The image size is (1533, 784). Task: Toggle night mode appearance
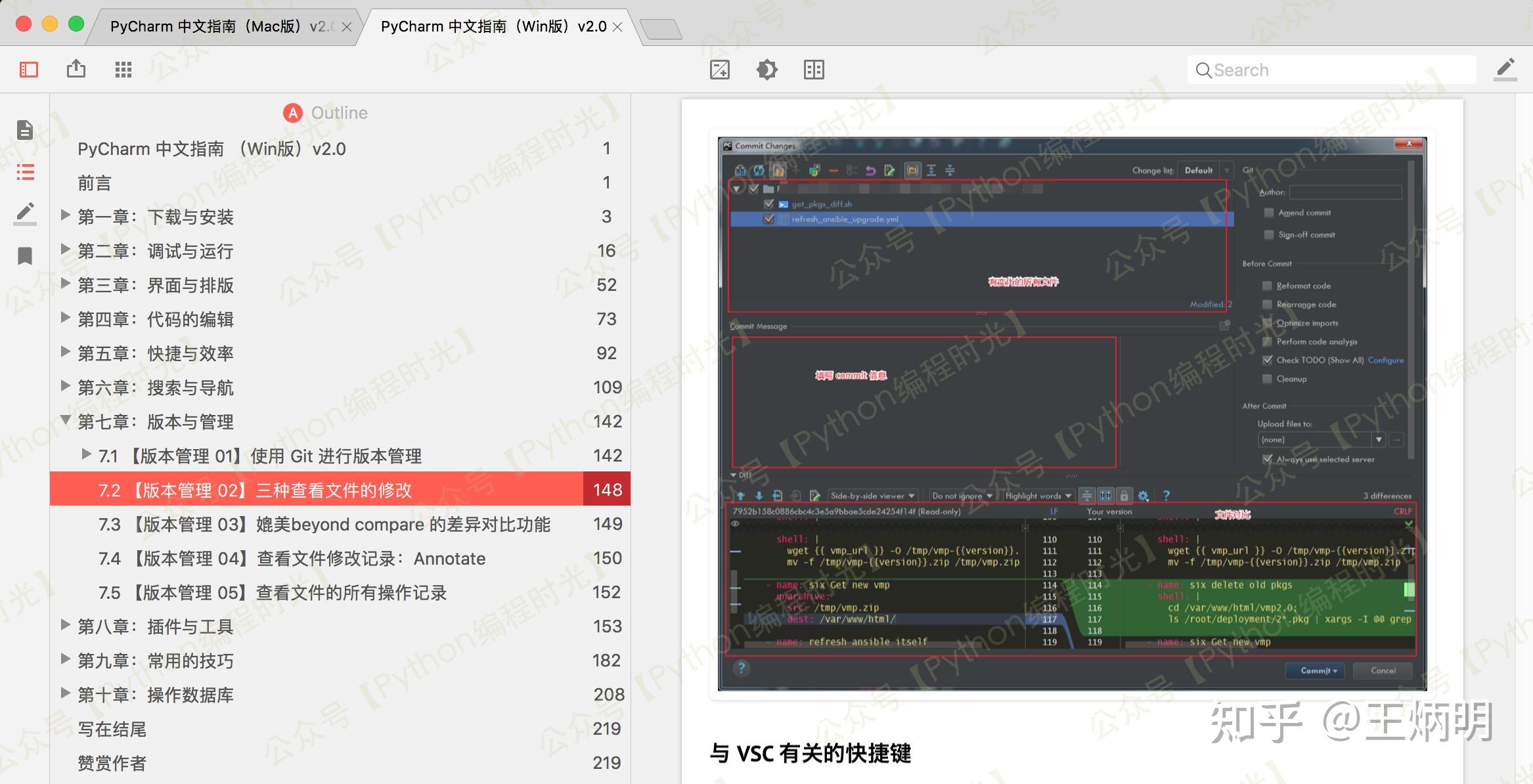coord(767,70)
